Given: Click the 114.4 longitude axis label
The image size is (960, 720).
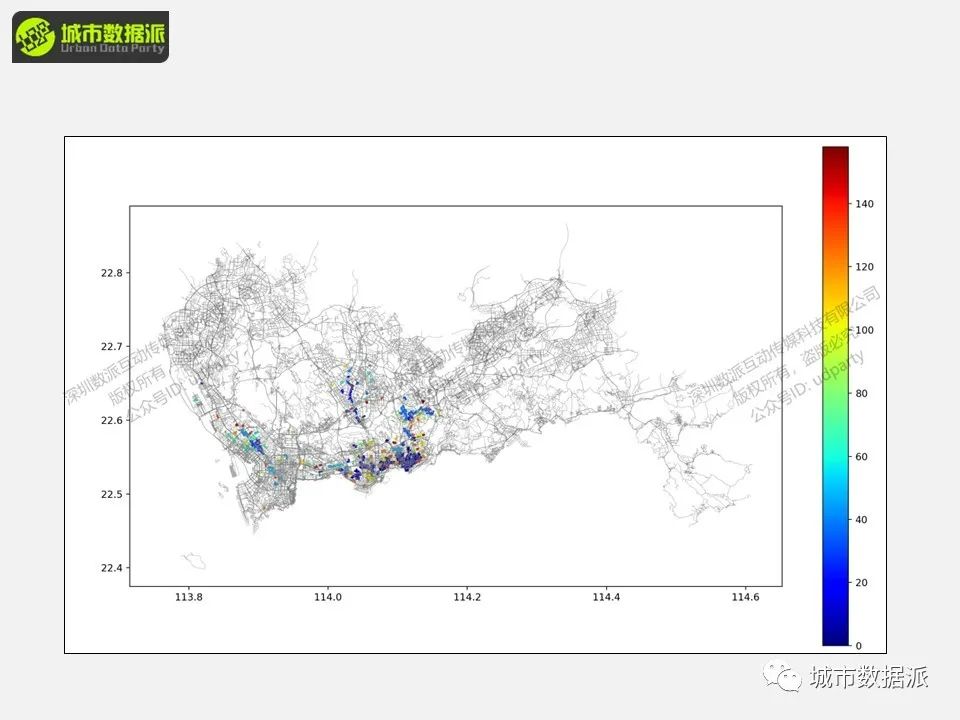Looking at the screenshot, I should 606,597.
